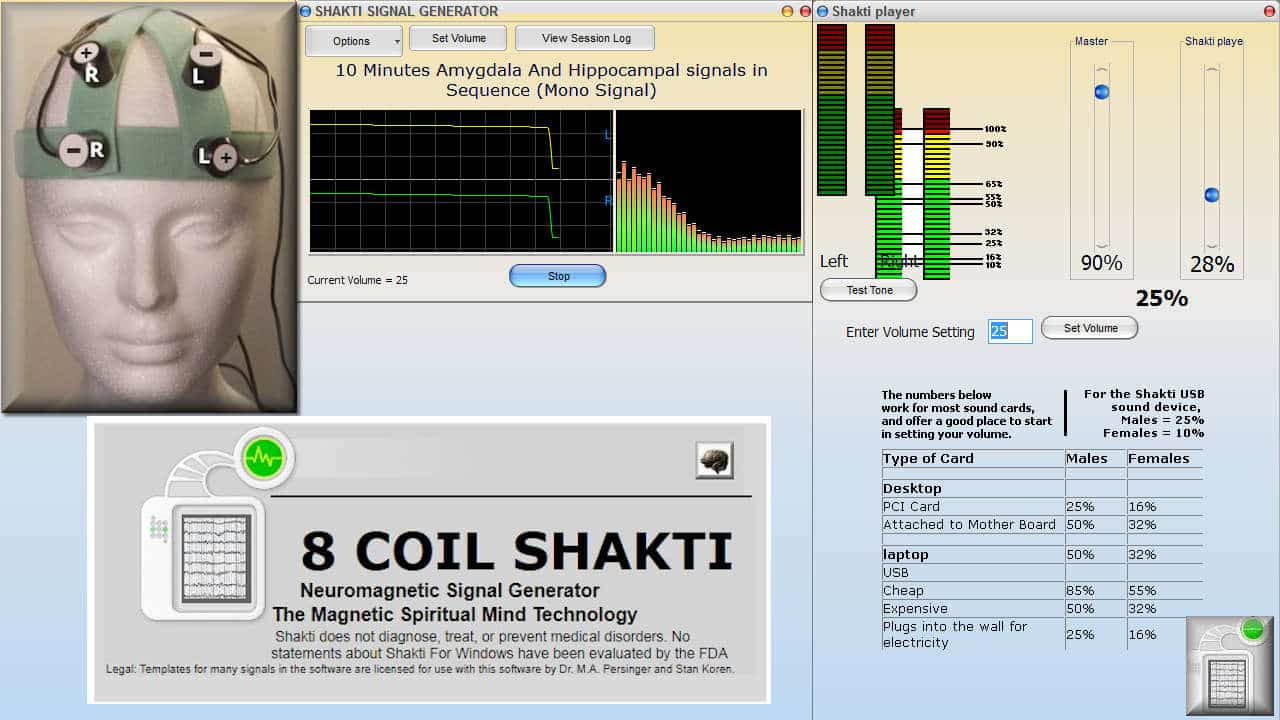
Task: Click the 8 COIL SHAKTI title text
Action: point(517,551)
